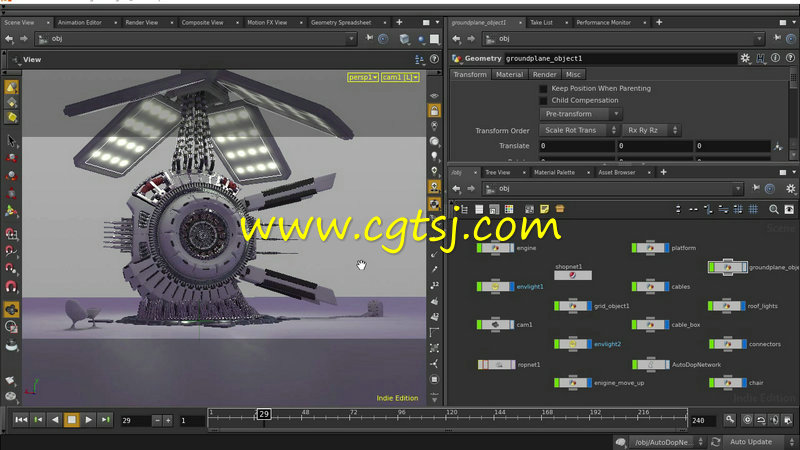The height and width of the screenshot is (450, 800).
Task: Select the chair node
Action: tap(727, 383)
